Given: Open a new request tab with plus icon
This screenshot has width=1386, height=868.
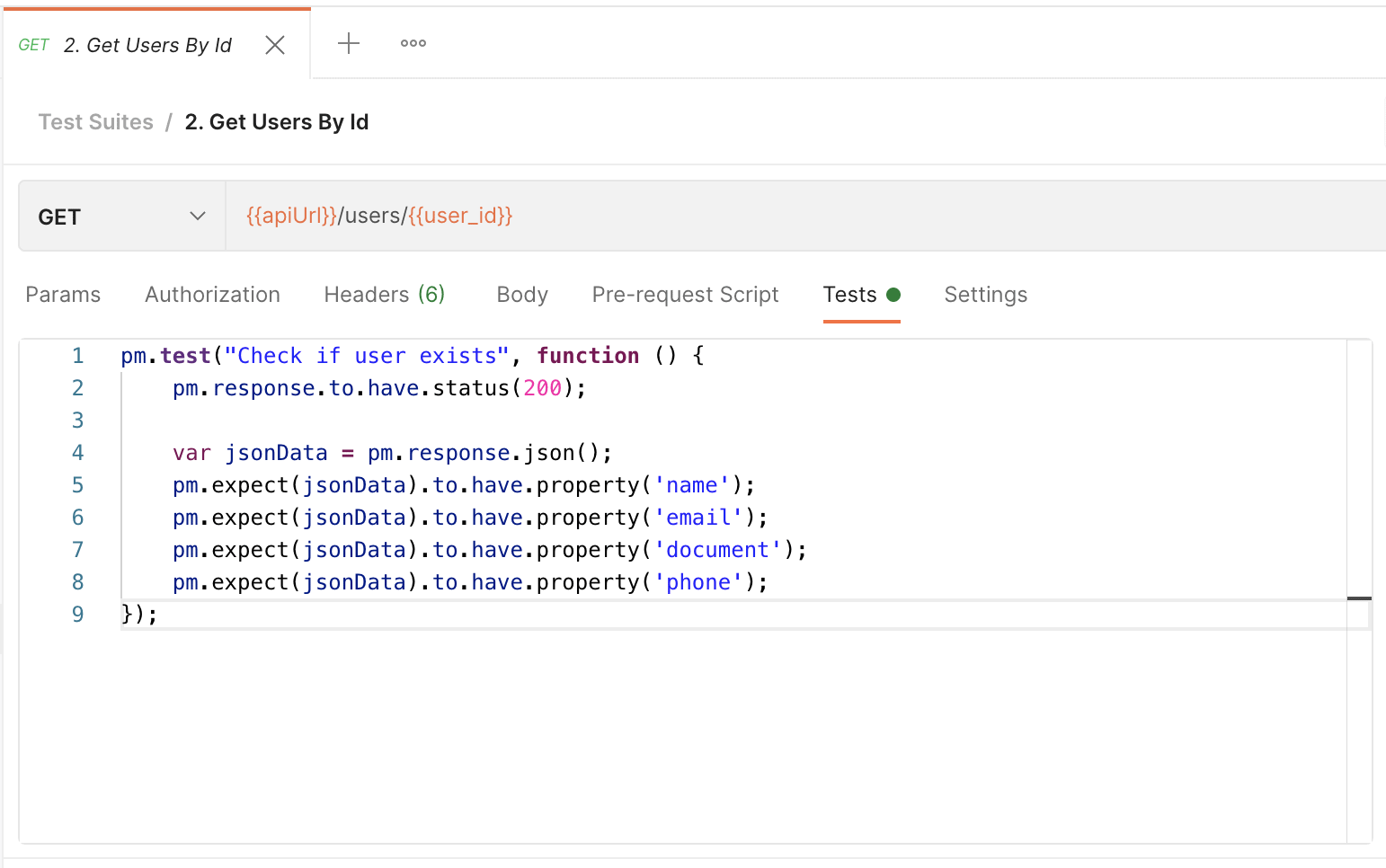Looking at the screenshot, I should click(349, 43).
